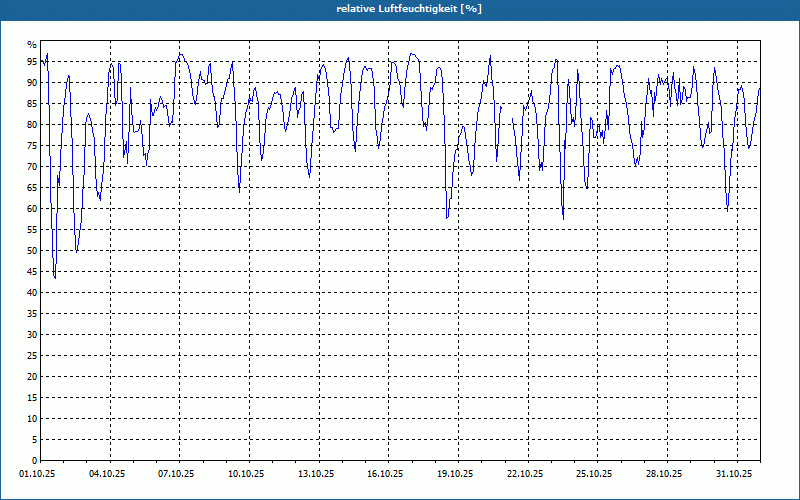
Task: Click the y-axis value 10
Action: [x=32, y=419]
